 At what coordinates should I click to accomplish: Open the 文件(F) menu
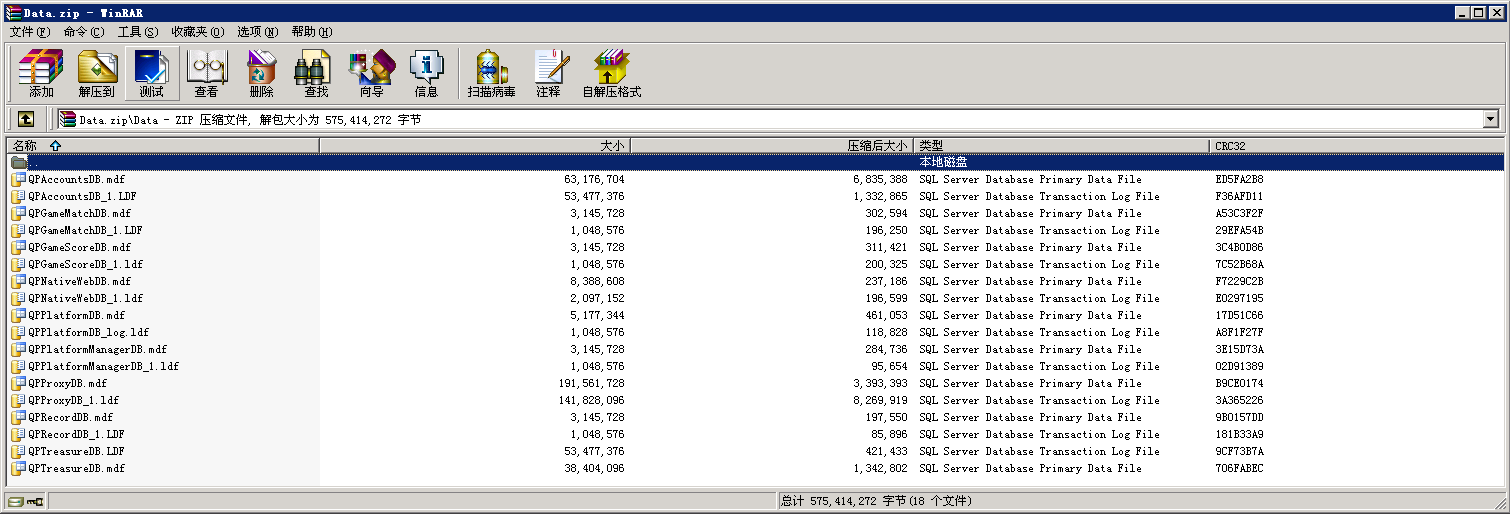pos(29,32)
